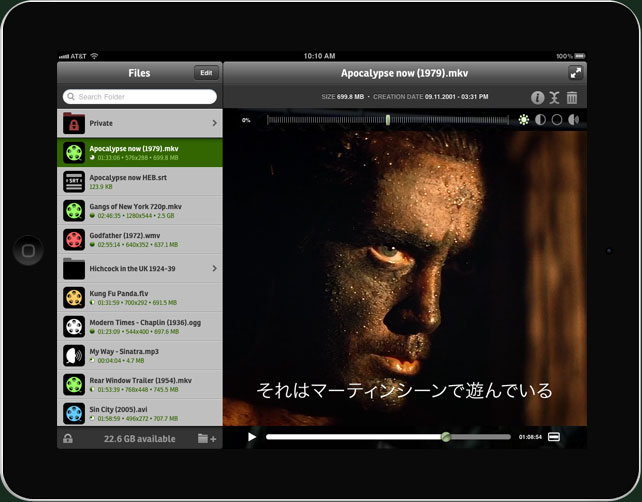The image size is (642, 502).
Task: Click the lock icon in bottom bar
Action: click(x=67, y=438)
